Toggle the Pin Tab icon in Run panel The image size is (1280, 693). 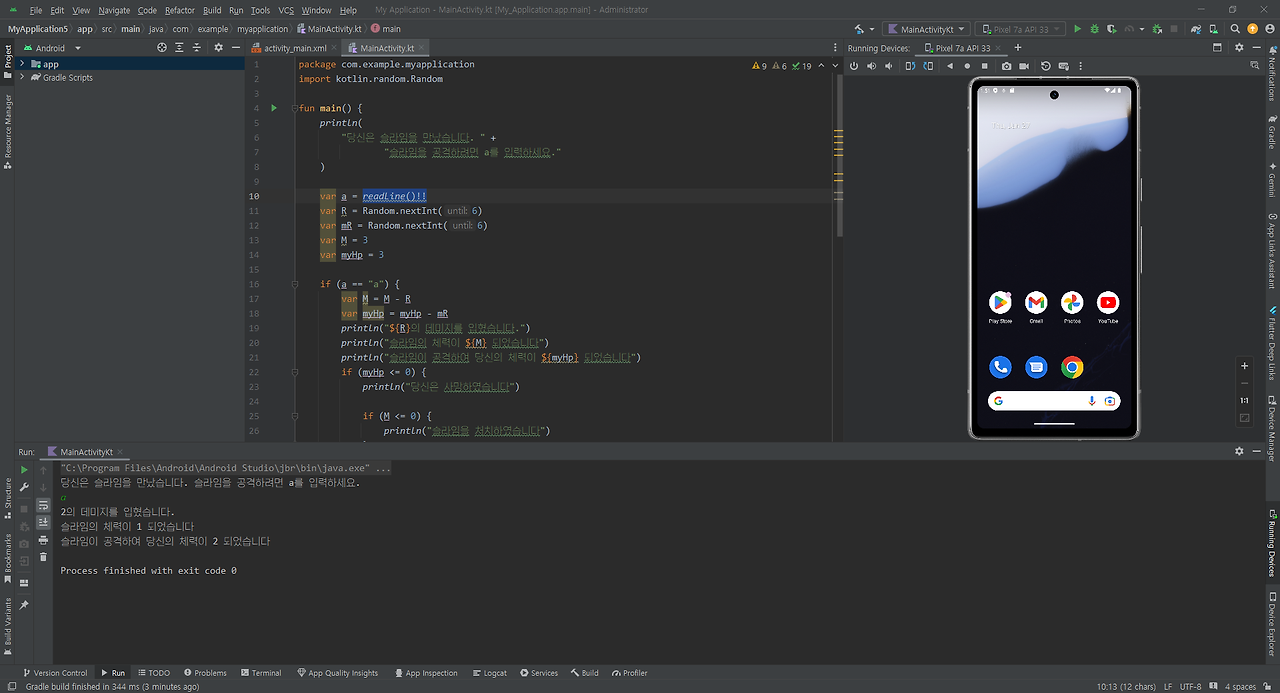pos(24,605)
